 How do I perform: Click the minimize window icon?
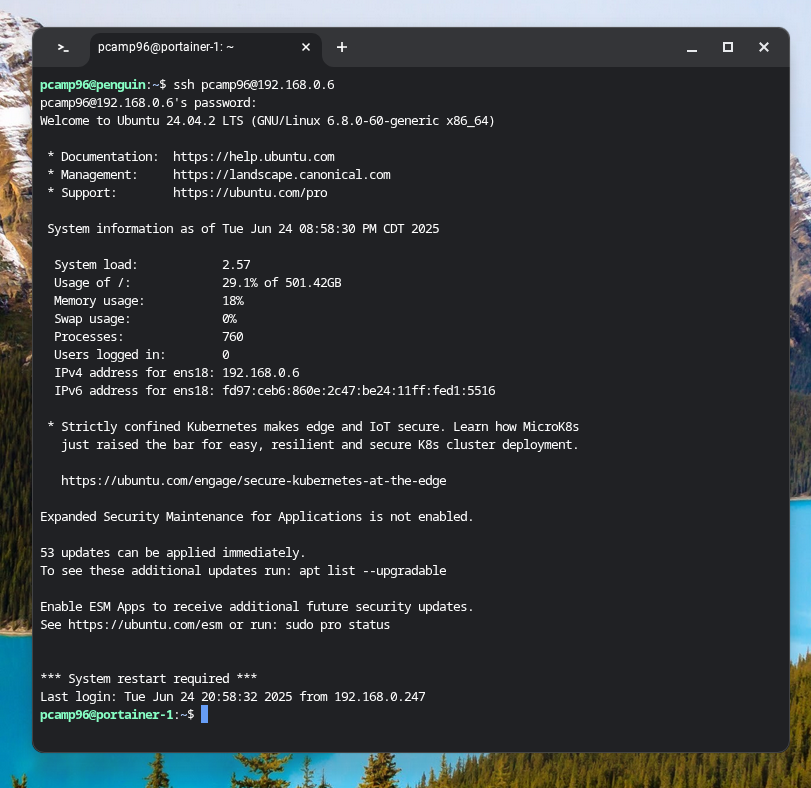691,47
